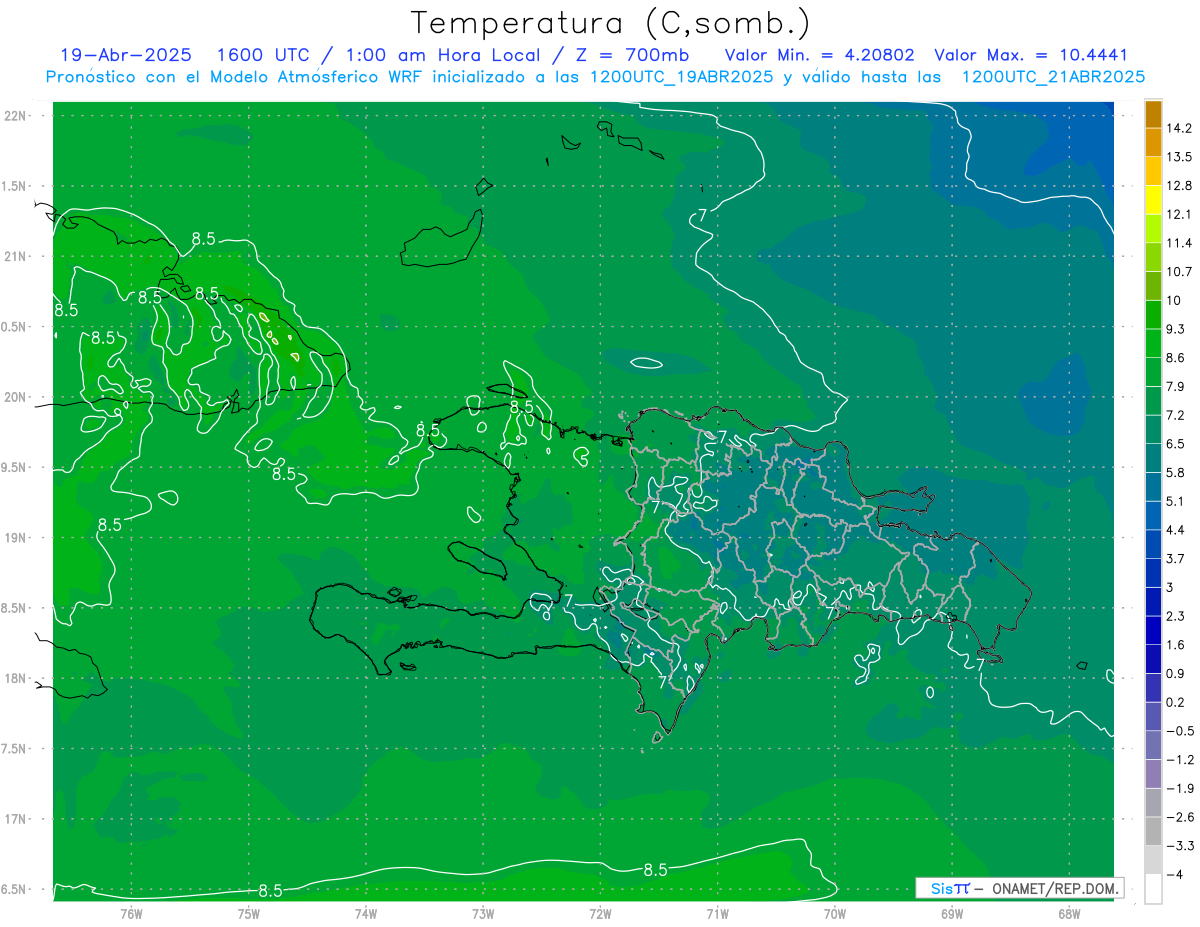Click legend value "0.9"

(1176, 673)
